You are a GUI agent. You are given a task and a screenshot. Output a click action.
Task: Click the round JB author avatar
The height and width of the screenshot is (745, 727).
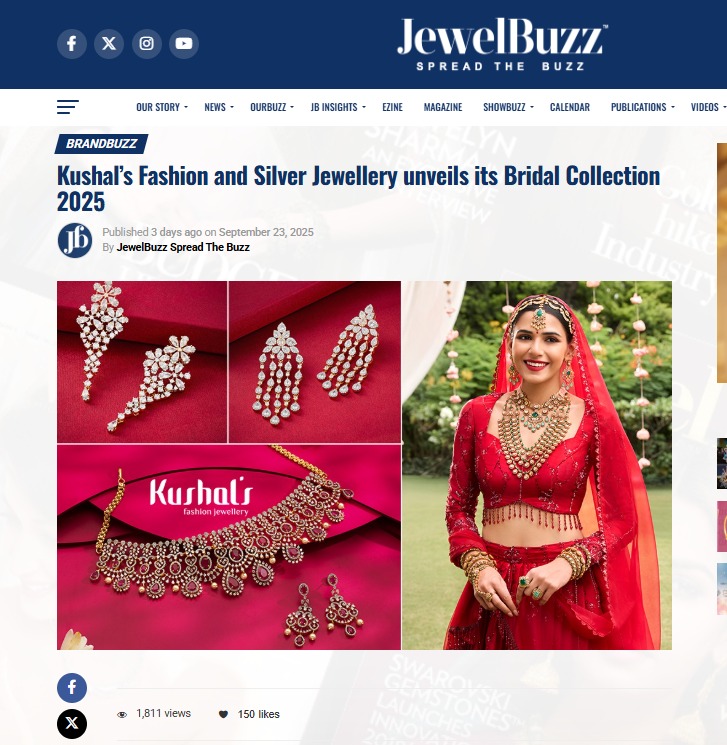pyautogui.click(x=75, y=240)
